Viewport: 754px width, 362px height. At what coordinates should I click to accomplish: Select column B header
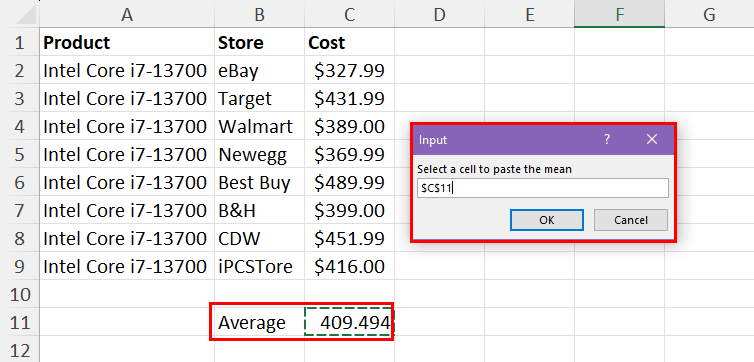[259, 14]
